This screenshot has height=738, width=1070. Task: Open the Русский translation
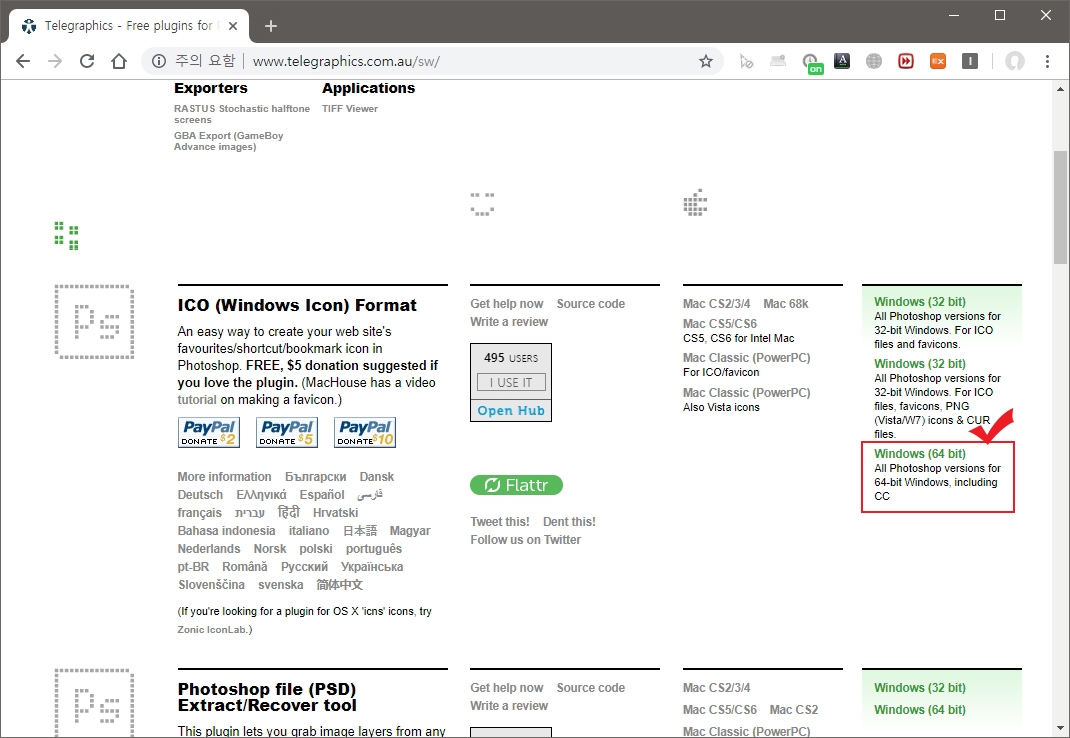click(304, 567)
